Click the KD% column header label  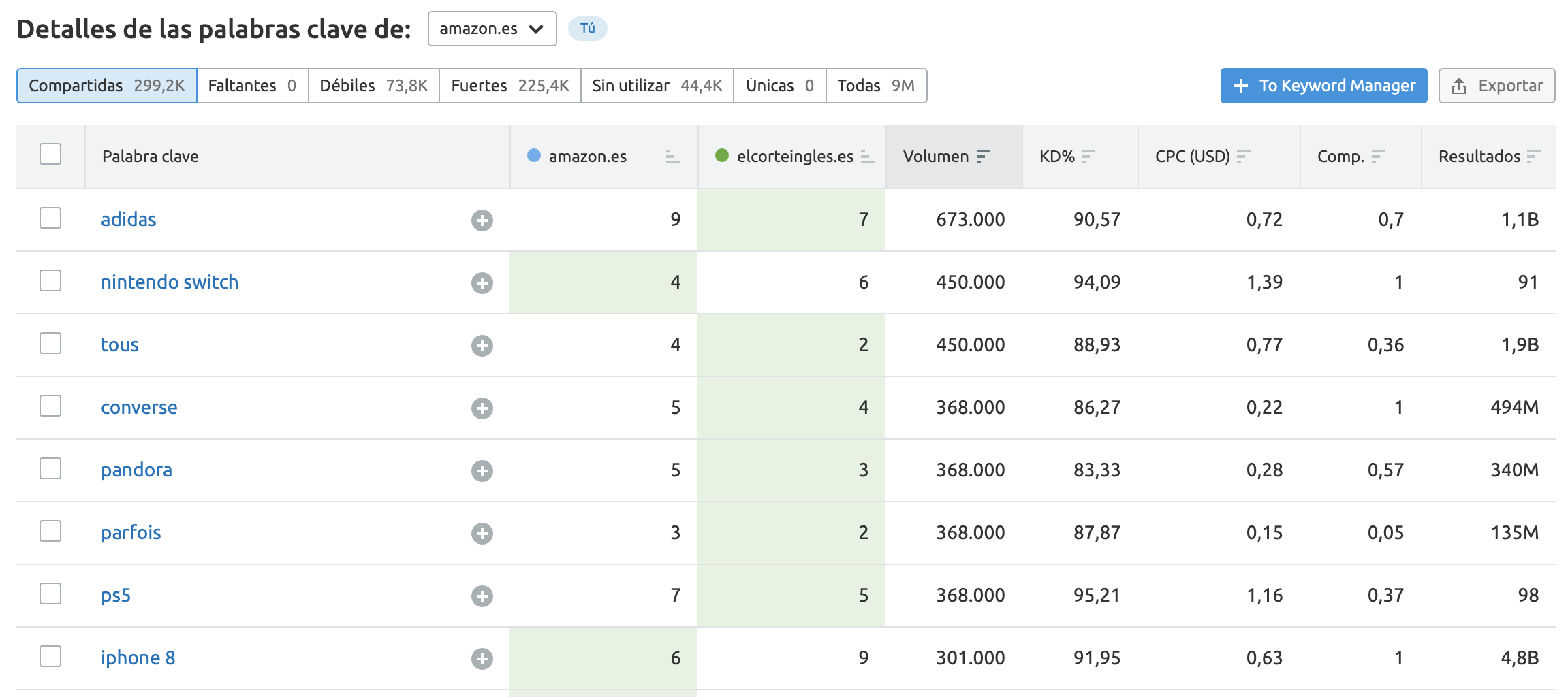pyautogui.click(x=1057, y=157)
